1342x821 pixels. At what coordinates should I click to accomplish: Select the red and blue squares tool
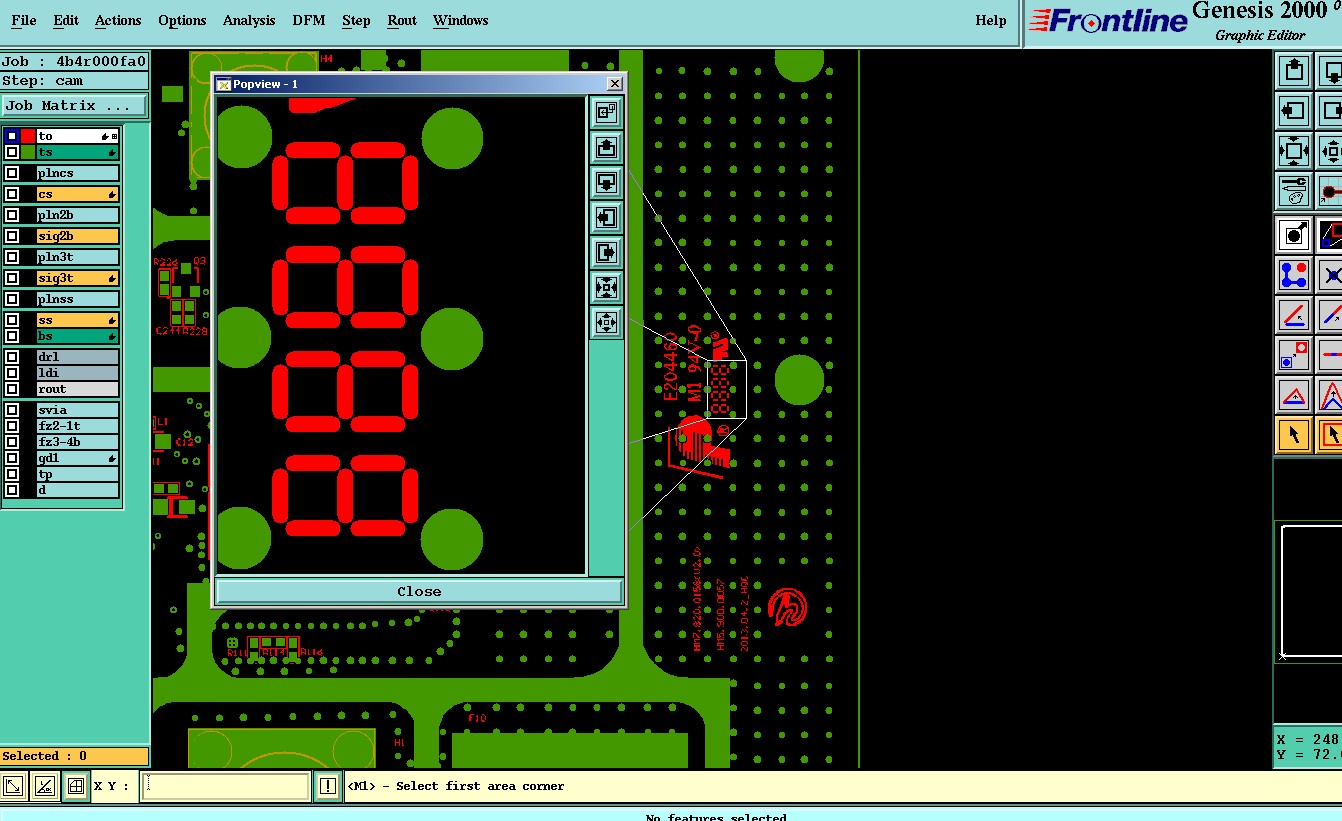[x=1294, y=355]
